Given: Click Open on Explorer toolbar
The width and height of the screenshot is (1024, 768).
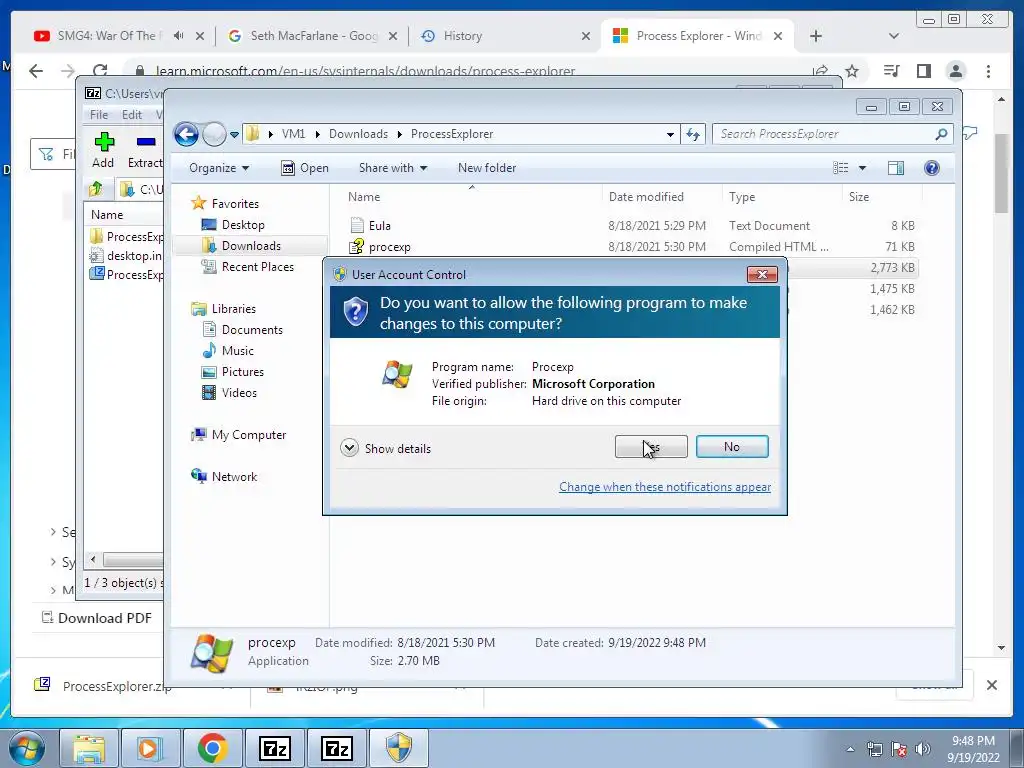Looking at the screenshot, I should click(x=305, y=168).
